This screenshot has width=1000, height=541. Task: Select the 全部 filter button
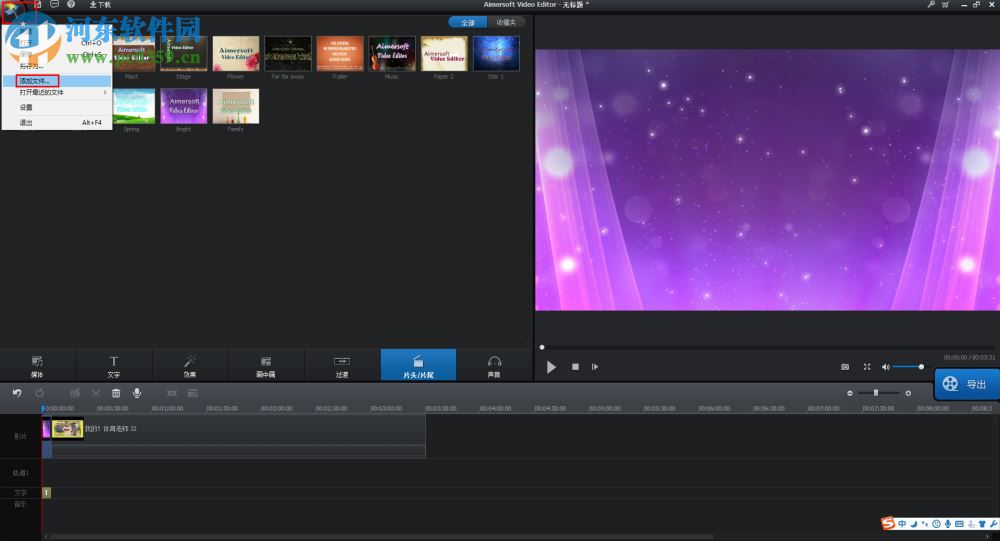(x=467, y=22)
